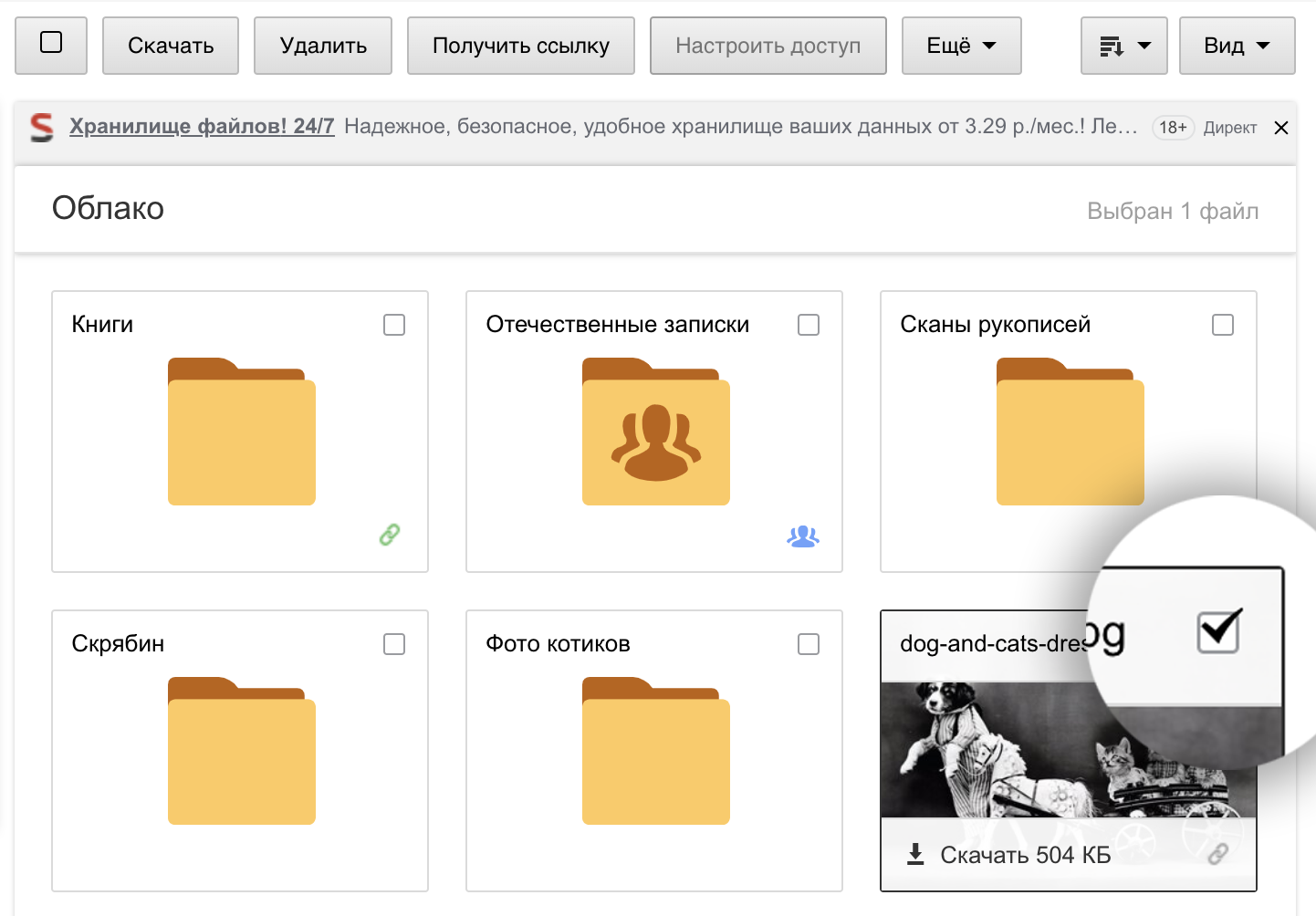
Task: Click the dog-and-cats-dres file name
Action: (993, 643)
